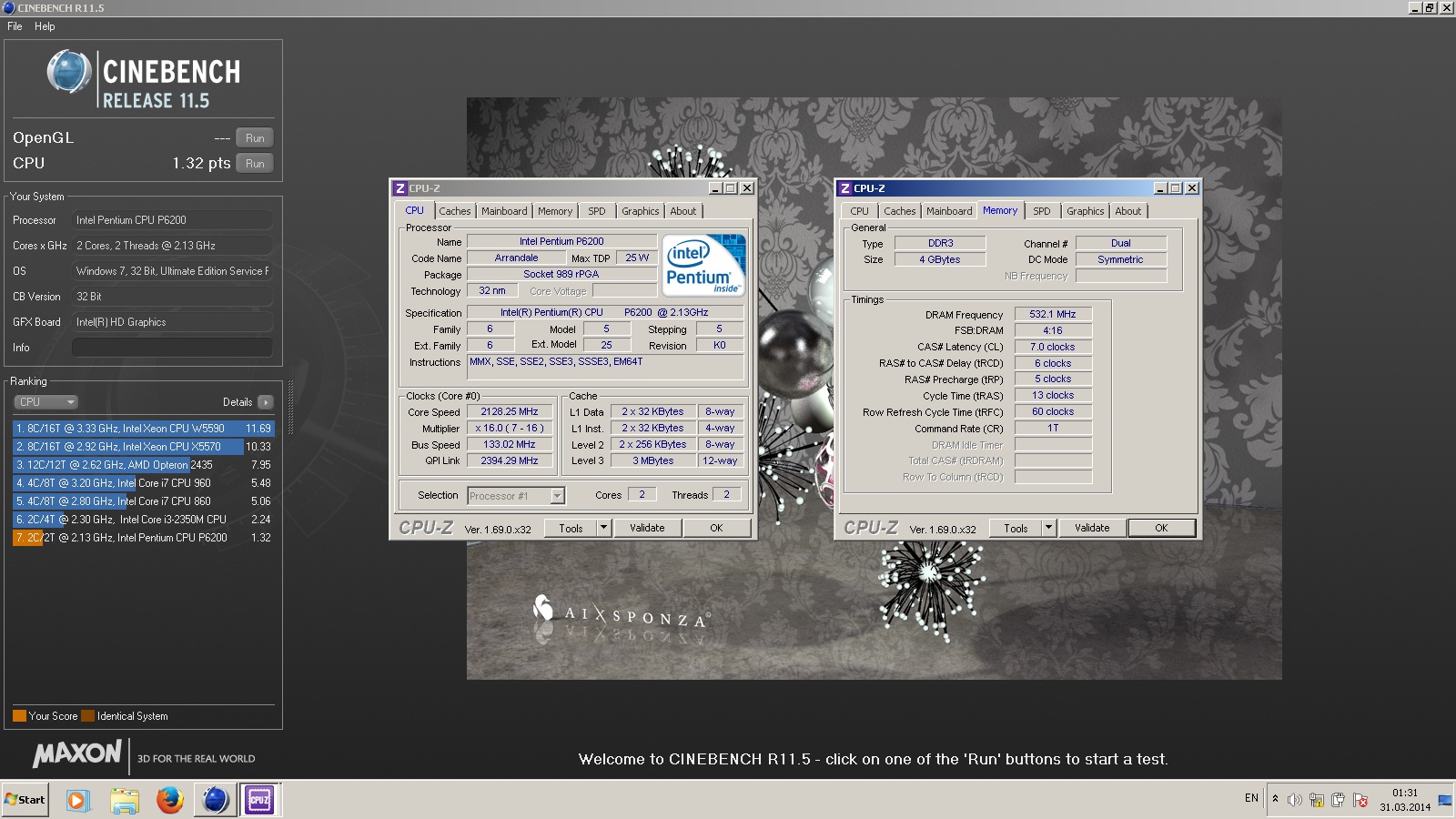Open Tools dropdown arrow in left CPU-Z

[x=603, y=529]
